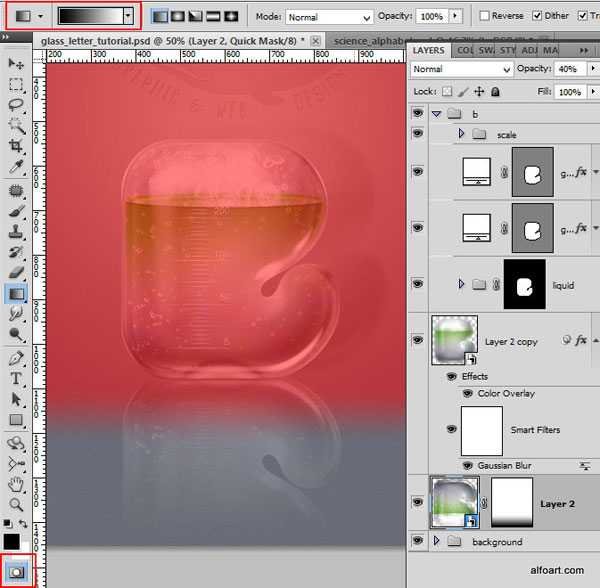Open the gradient Mode dropdown
This screenshot has height=588, width=600.
[x=329, y=17]
